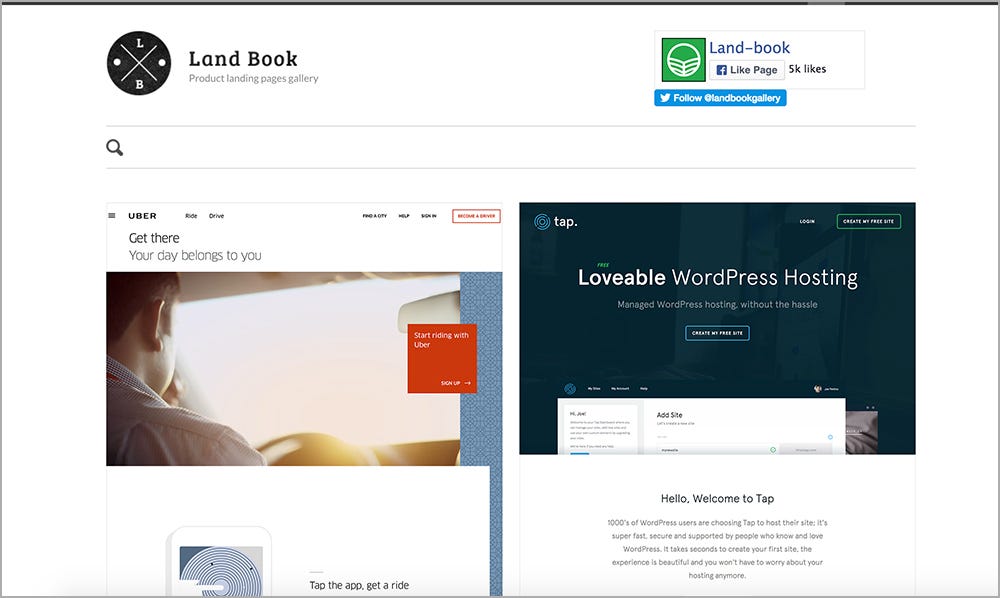Click the tap. logo icon
Viewport: 1000px width, 598px height.
(542, 222)
